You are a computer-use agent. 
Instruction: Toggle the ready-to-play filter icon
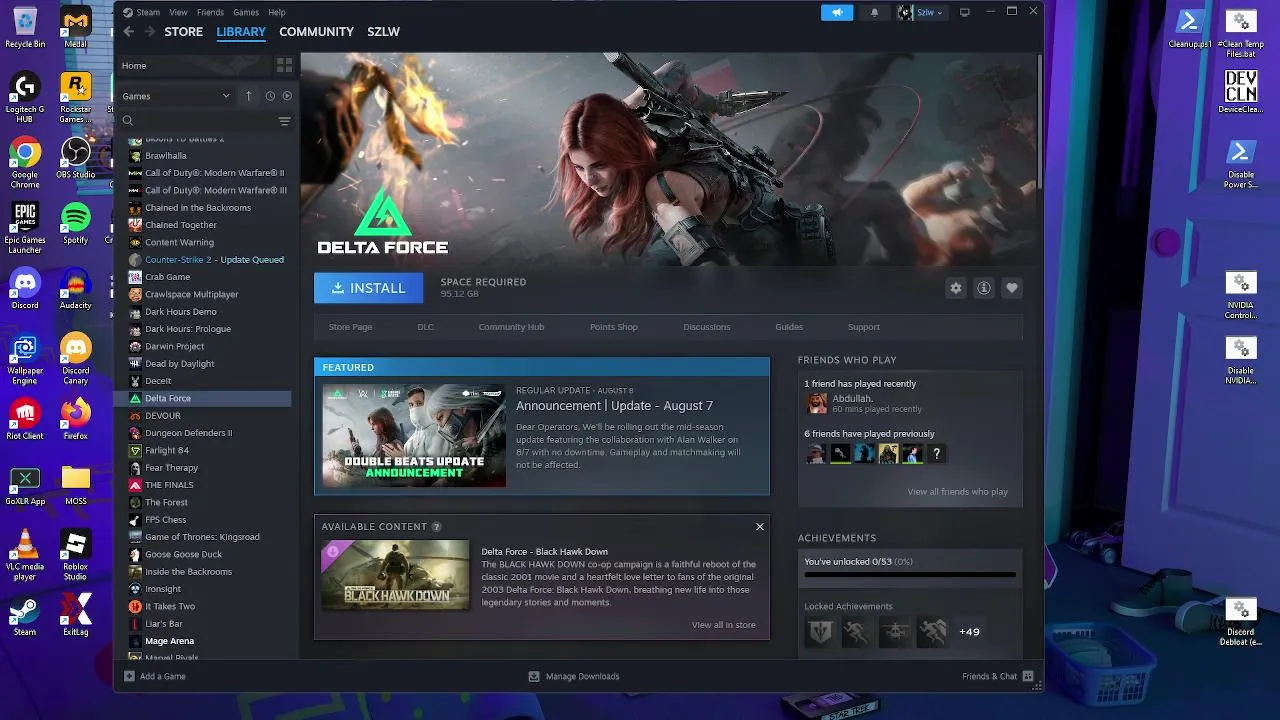(287, 96)
